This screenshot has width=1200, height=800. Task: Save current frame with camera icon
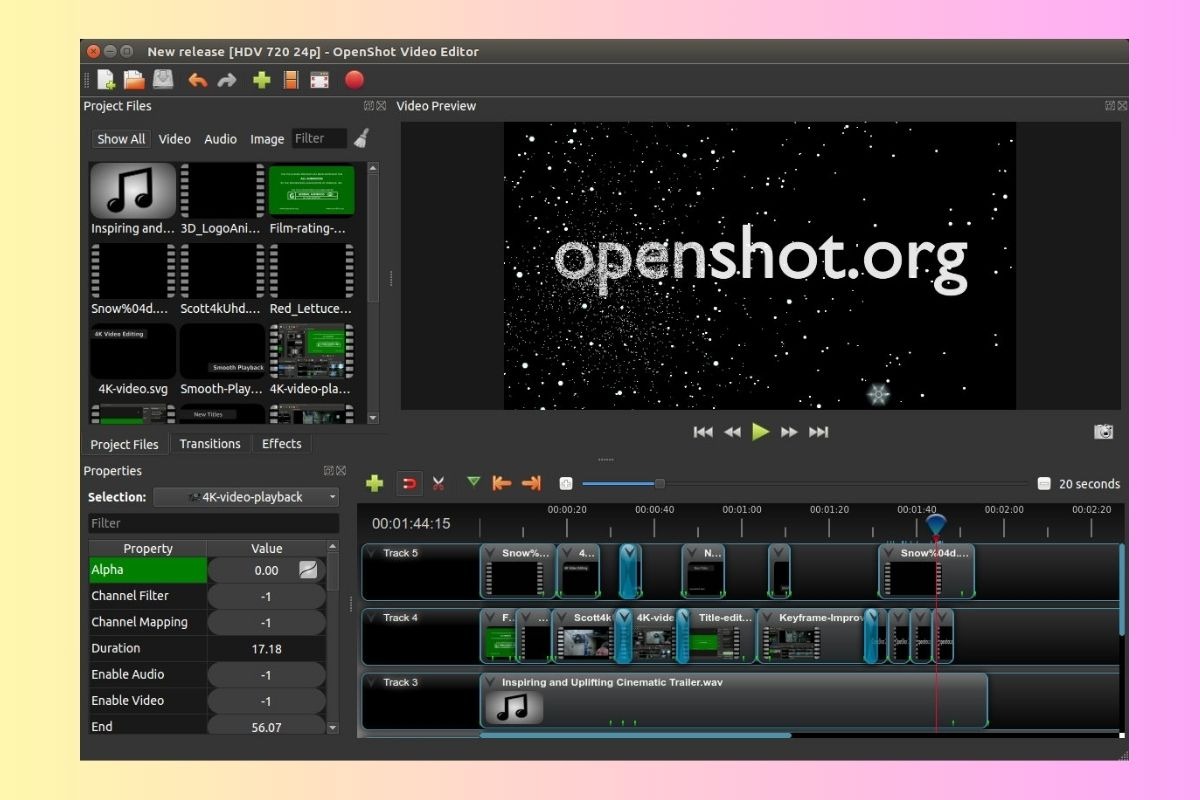(1103, 431)
